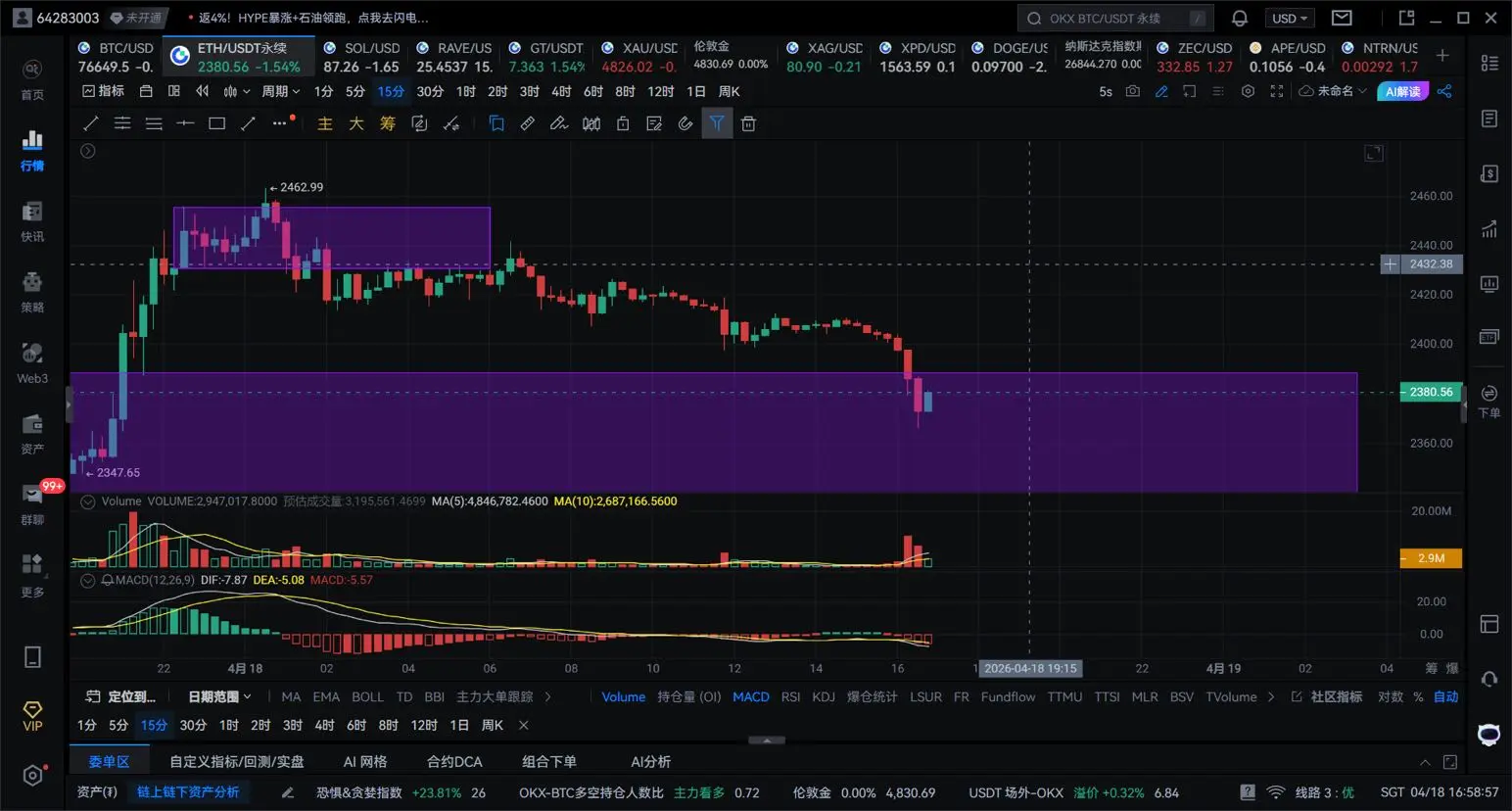This screenshot has height=811, width=1512.
Task: Open 链上链下资产分析 link
Action: point(188,792)
